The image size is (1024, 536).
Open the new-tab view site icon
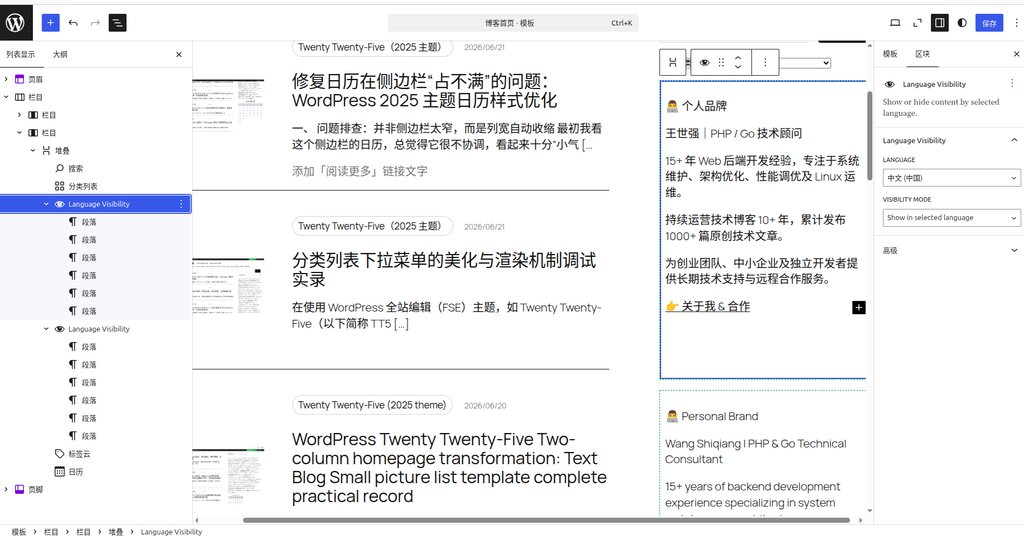pyautogui.click(x=918, y=23)
